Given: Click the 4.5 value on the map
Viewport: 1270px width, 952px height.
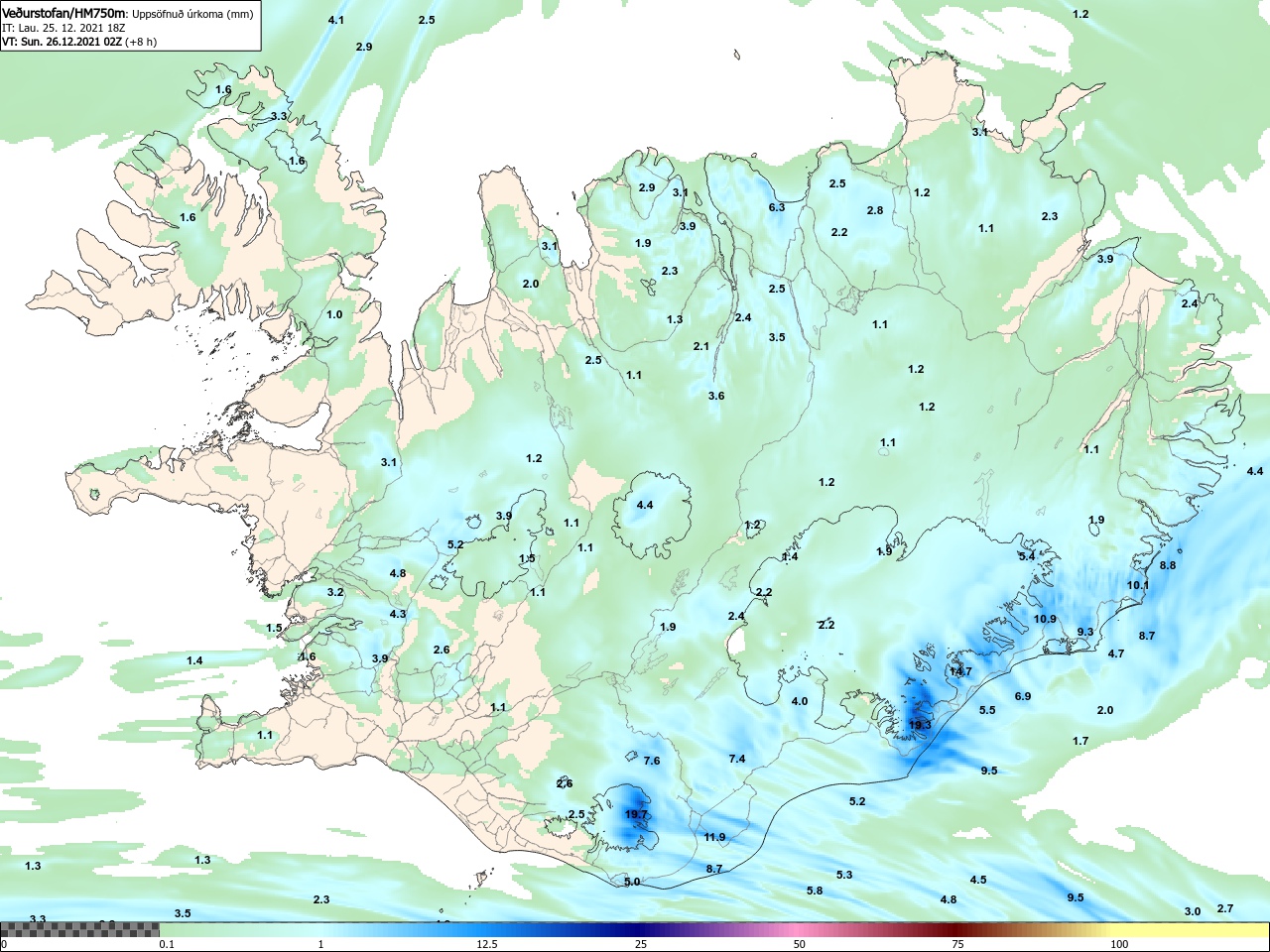Looking at the screenshot, I should [978, 881].
